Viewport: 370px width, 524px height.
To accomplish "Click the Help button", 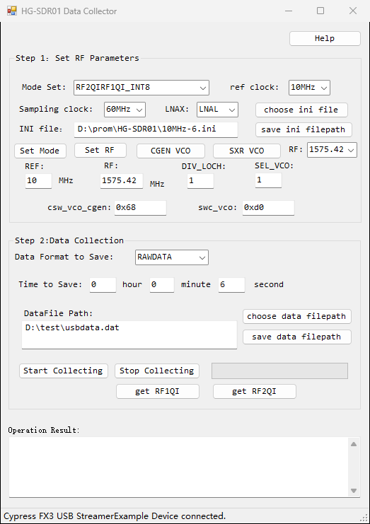I will pyautogui.click(x=325, y=38).
